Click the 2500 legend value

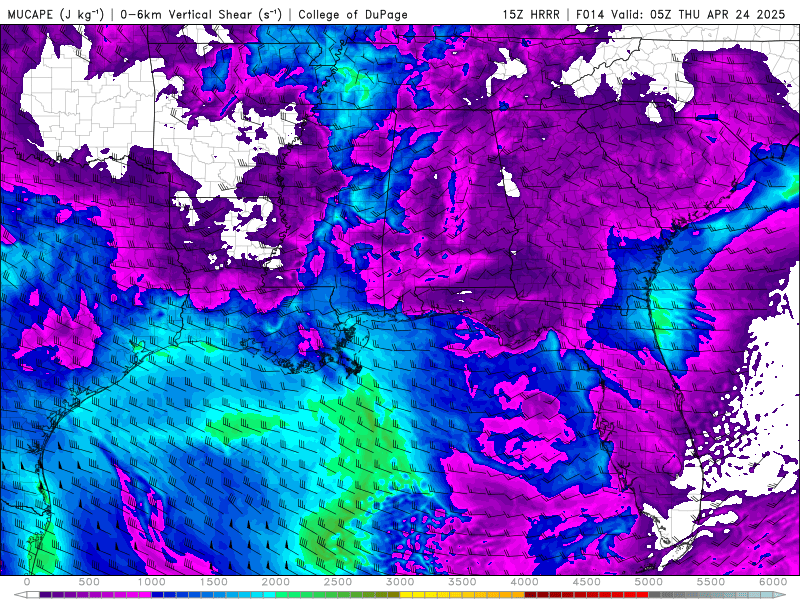pyautogui.click(x=338, y=582)
